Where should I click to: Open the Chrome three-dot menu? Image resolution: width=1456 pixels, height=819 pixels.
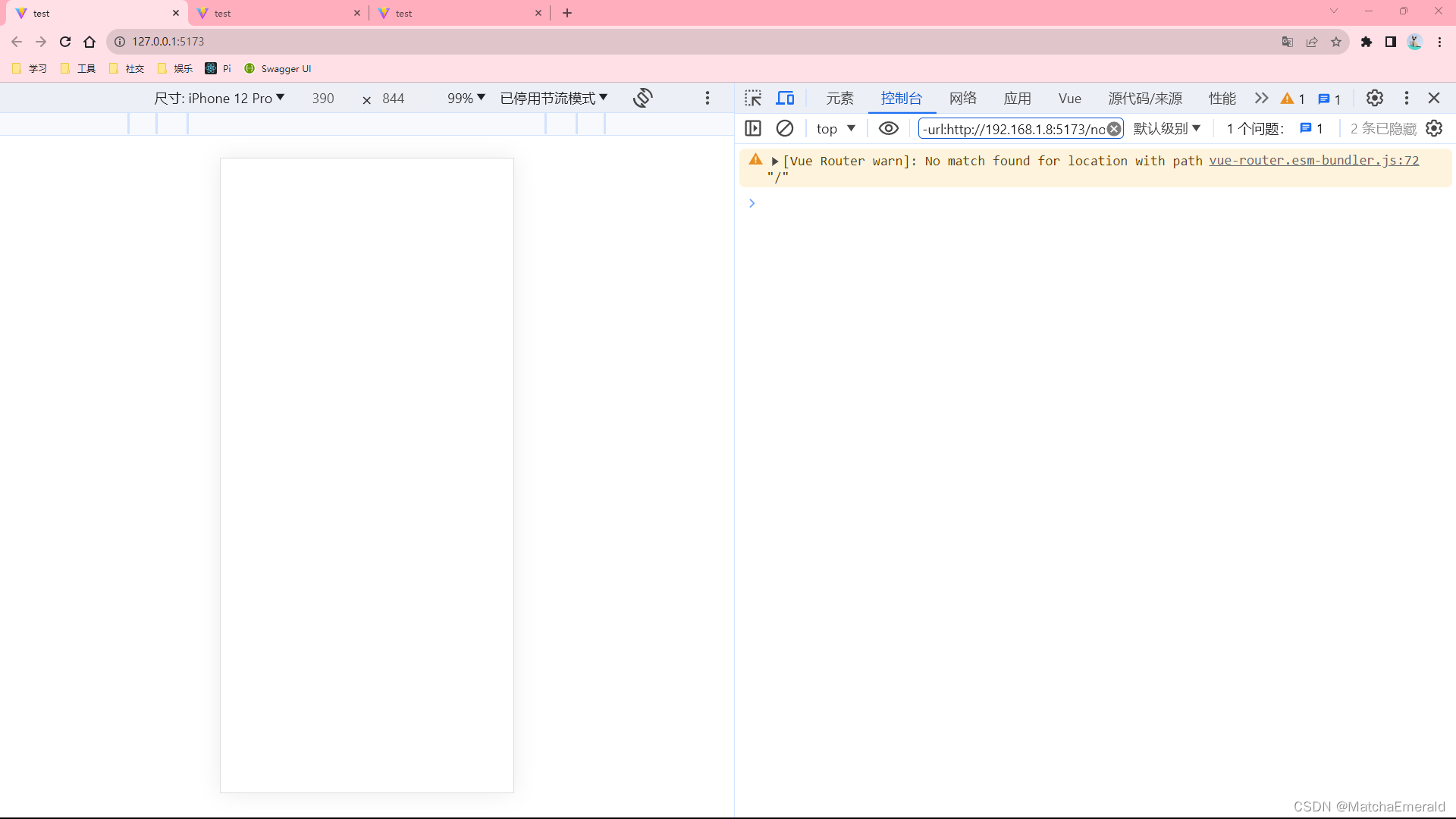pos(1439,42)
